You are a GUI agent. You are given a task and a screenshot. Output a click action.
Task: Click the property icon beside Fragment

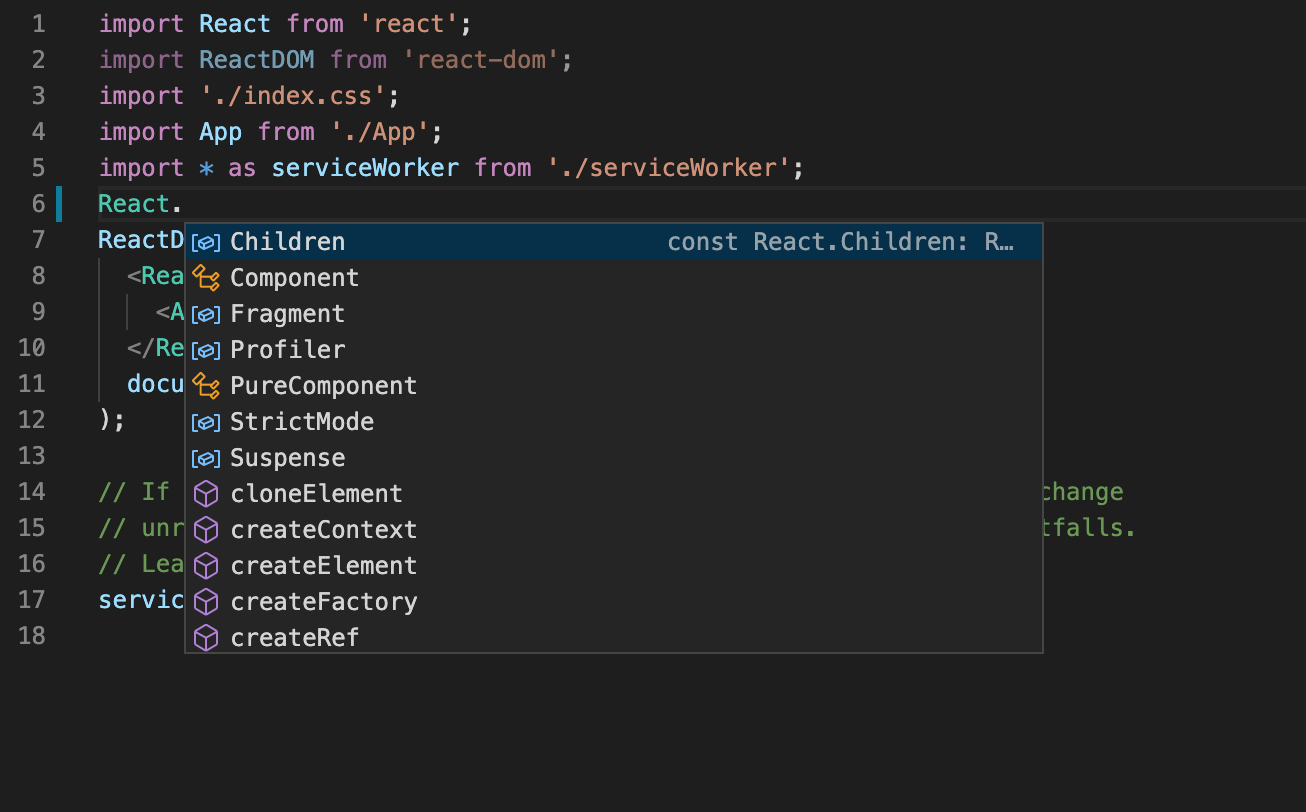coord(206,313)
